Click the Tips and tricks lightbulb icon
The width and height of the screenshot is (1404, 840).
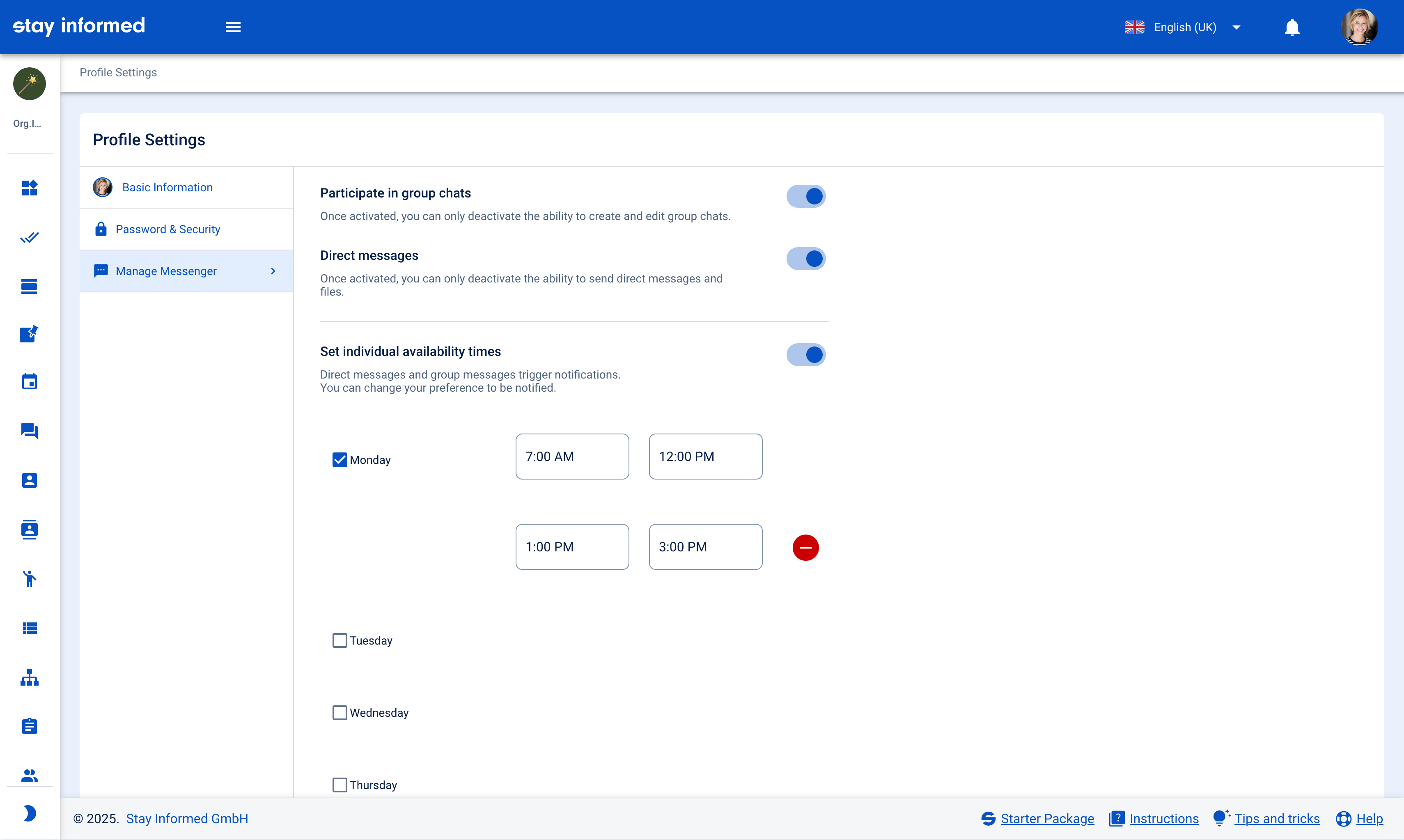pyautogui.click(x=1221, y=817)
